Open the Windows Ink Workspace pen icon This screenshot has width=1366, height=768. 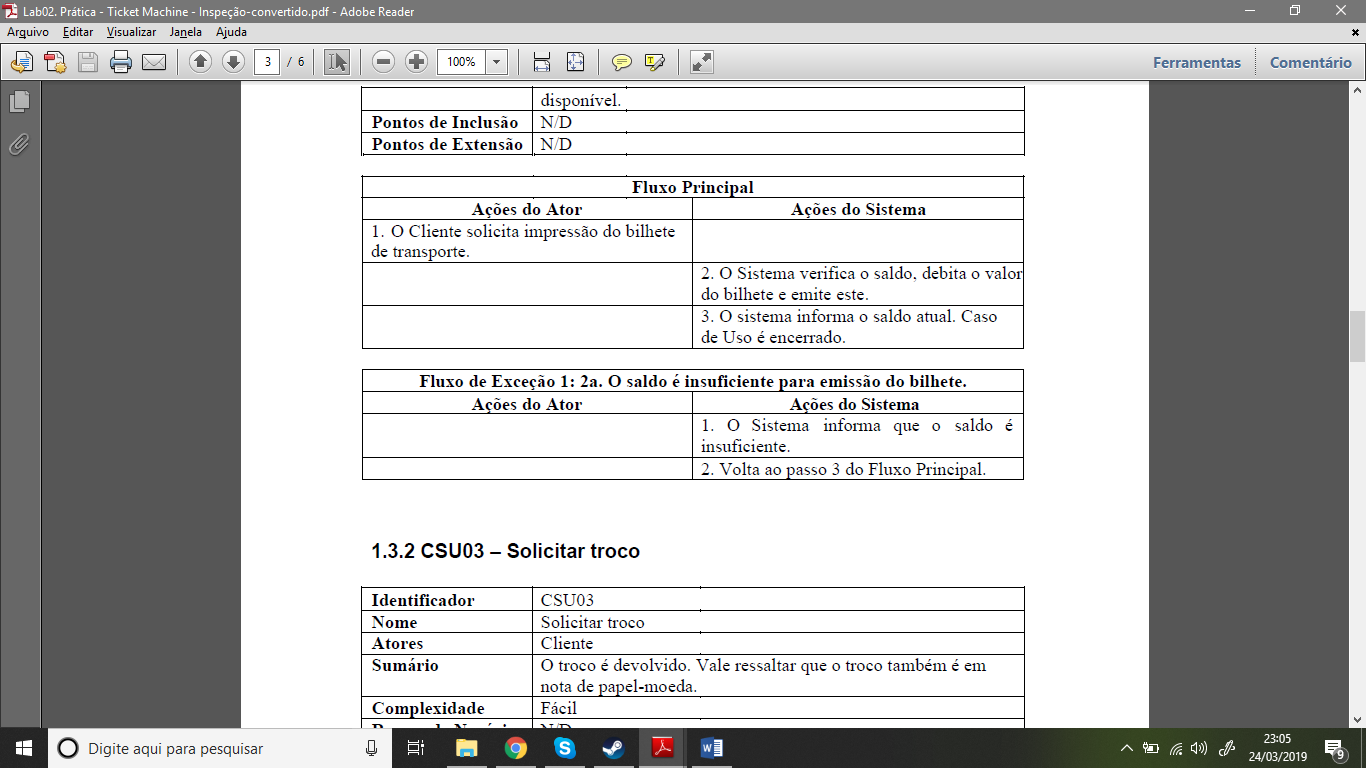coord(1228,748)
